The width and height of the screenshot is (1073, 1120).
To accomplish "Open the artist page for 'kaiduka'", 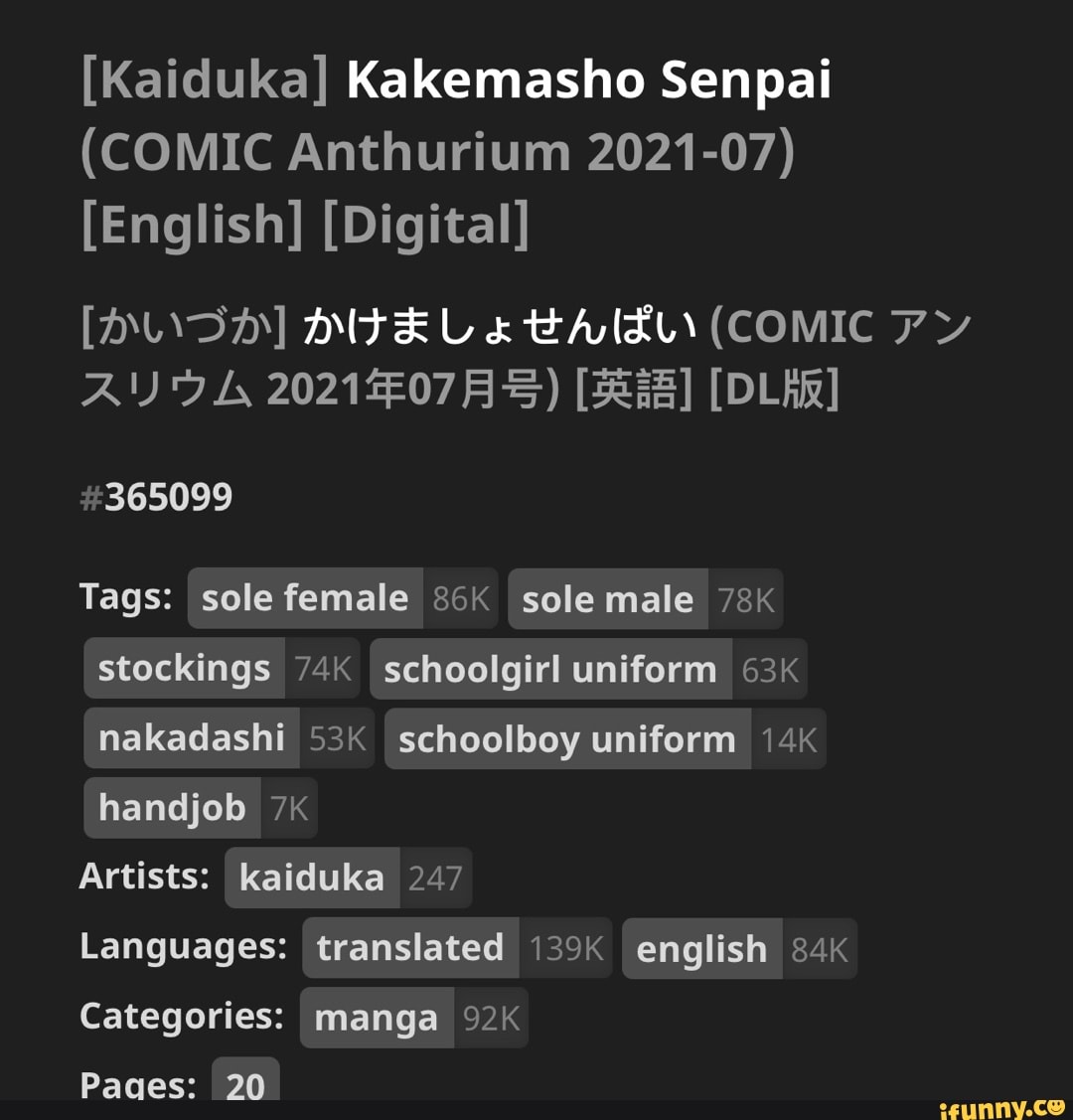I will point(312,878).
